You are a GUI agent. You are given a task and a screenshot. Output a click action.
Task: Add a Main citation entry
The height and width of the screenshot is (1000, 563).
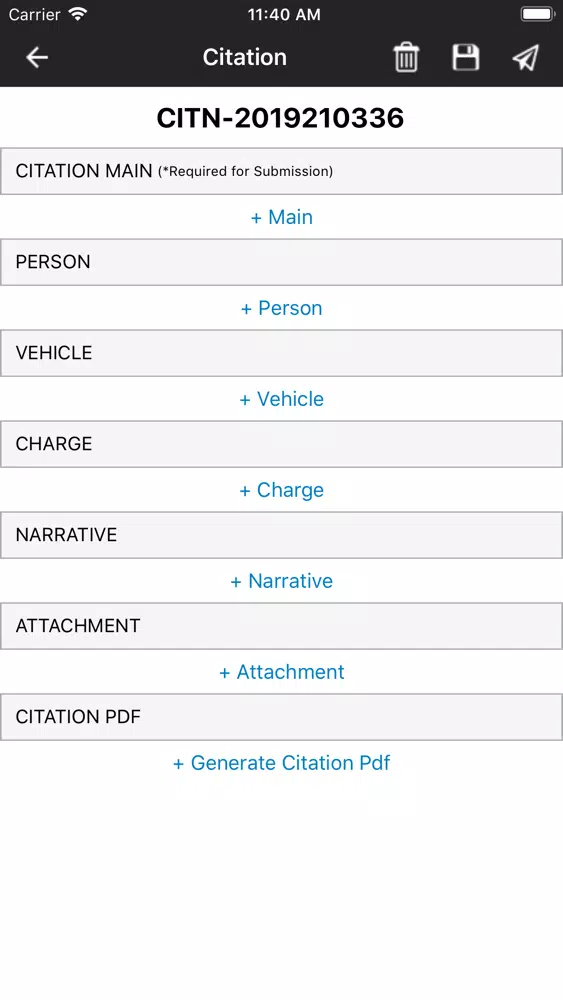point(281,217)
